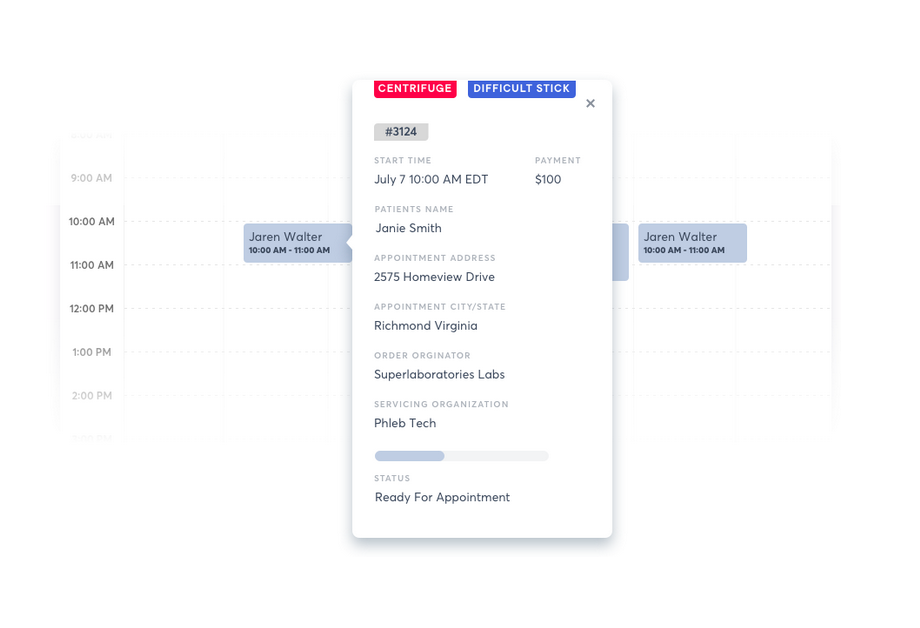Viewport: 920px width, 628px height.
Task: Click the appointment status progress bar
Action: (x=461, y=456)
